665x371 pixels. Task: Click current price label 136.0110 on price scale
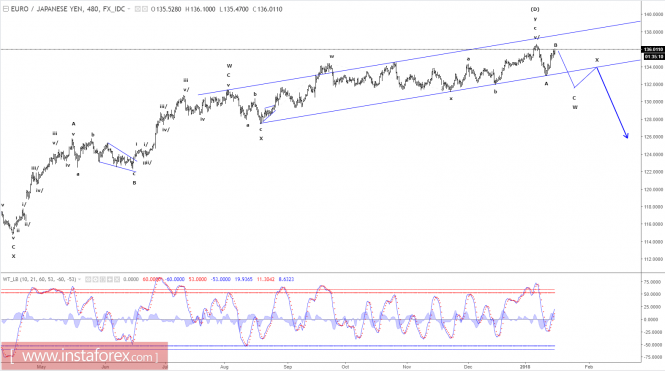pyautogui.click(x=654, y=50)
